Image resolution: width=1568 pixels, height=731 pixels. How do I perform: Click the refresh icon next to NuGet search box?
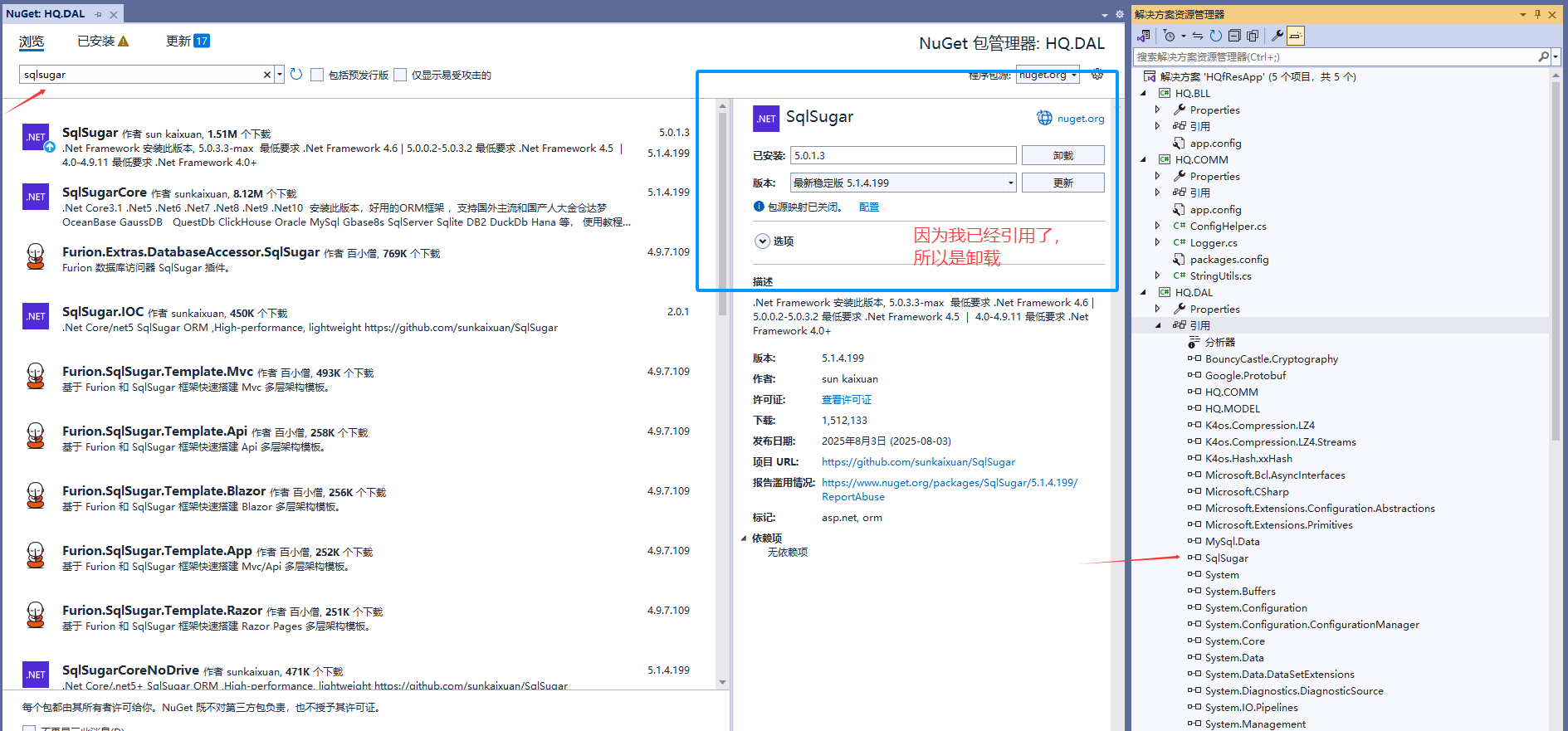point(296,75)
